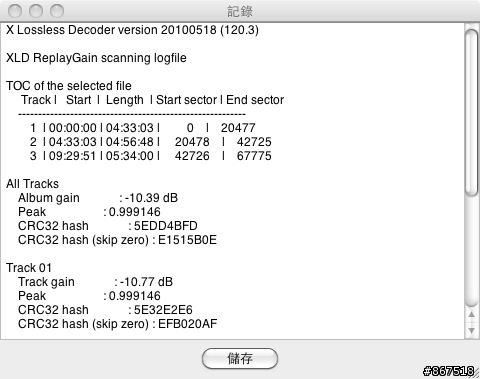480x379 pixels.
Task: Click track 1 length 04:33:03
Action: [x=130, y=128]
